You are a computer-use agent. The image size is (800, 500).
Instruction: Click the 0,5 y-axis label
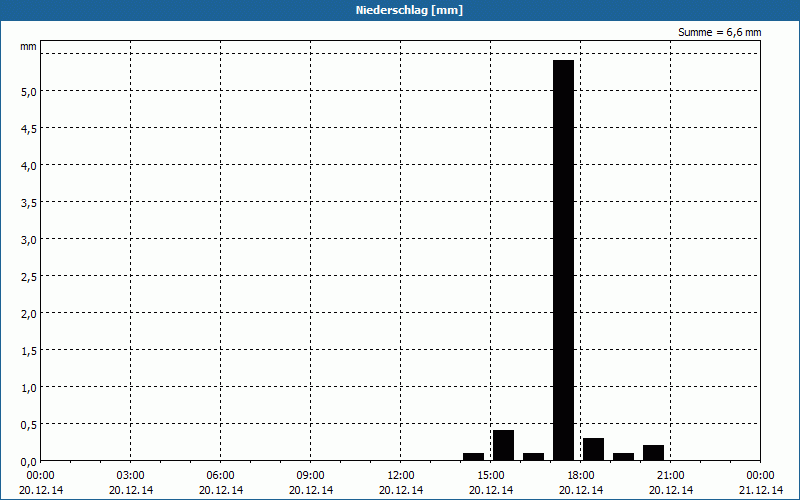[x=29, y=425]
